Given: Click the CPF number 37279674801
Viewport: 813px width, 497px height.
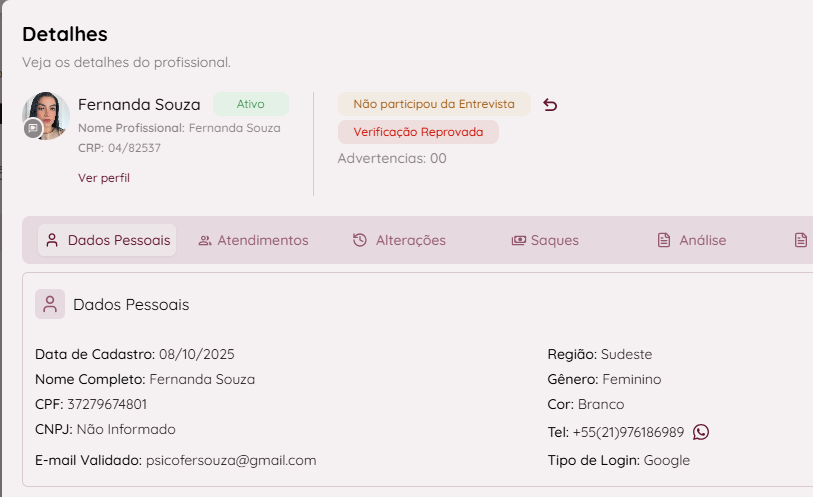Looking at the screenshot, I should pos(107,404).
